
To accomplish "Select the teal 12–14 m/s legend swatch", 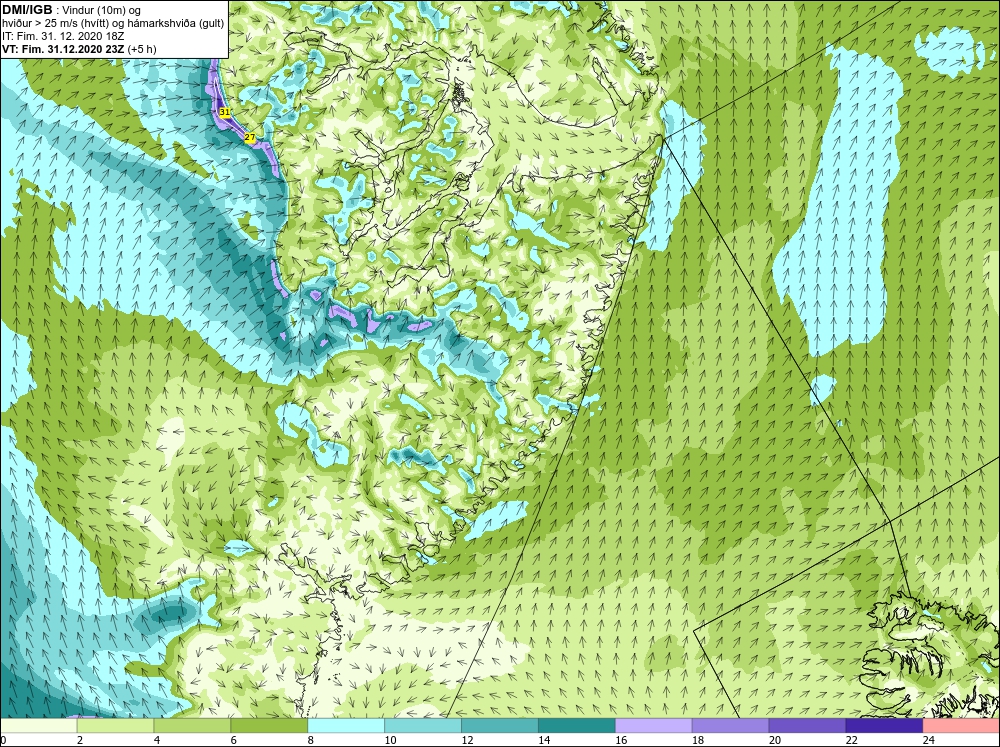I will tap(499, 725).
